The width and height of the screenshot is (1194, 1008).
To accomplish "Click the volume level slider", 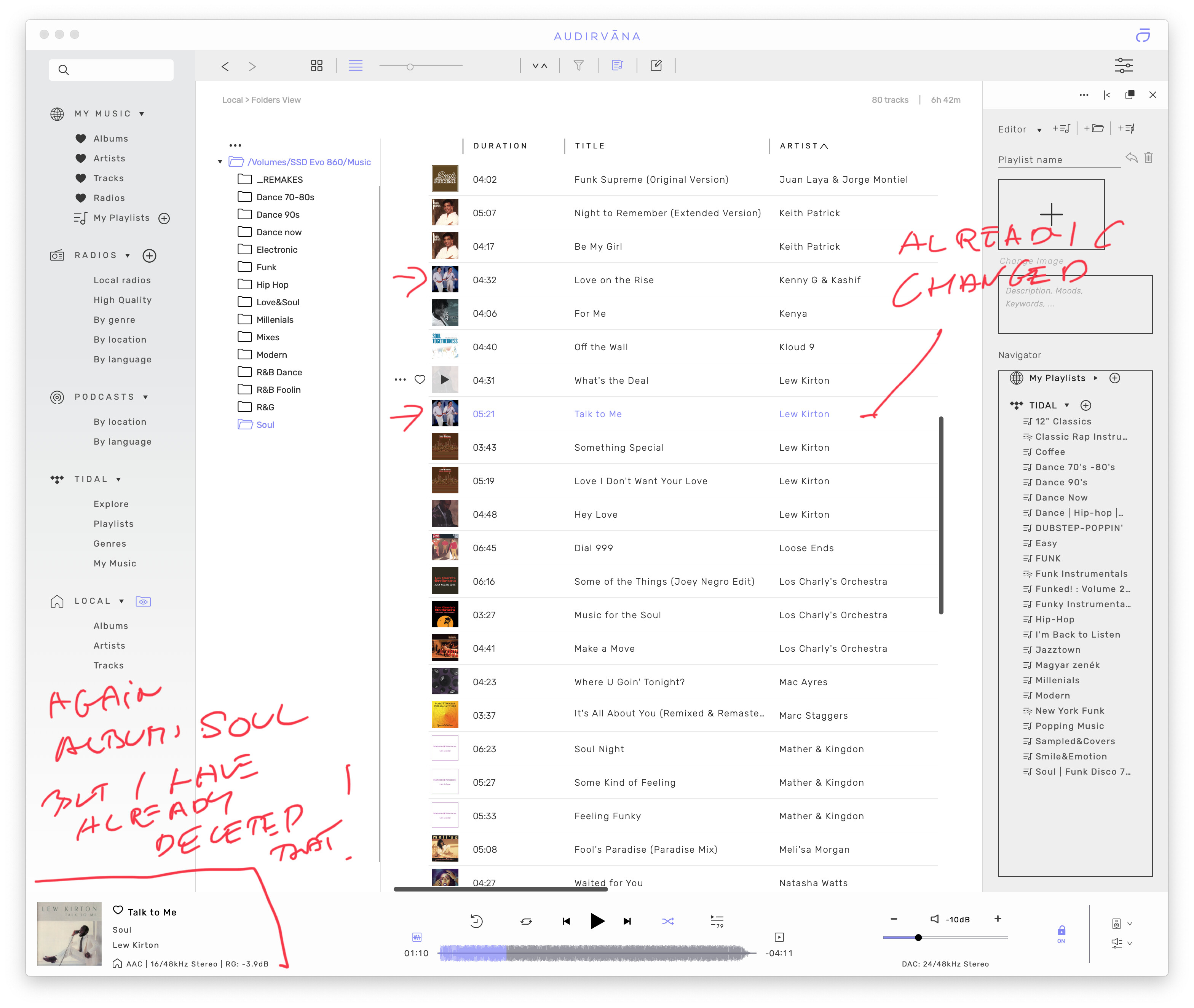I will pyautogui.click(x=918, y=938).
